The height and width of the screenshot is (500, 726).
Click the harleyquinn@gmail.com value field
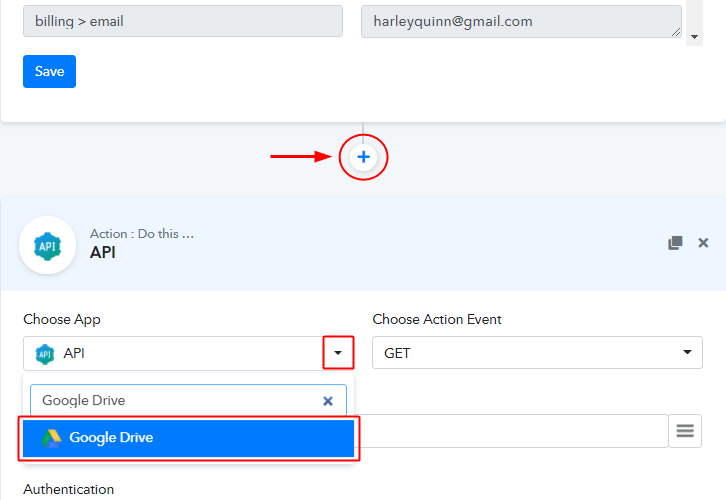[x=521, y=21]
